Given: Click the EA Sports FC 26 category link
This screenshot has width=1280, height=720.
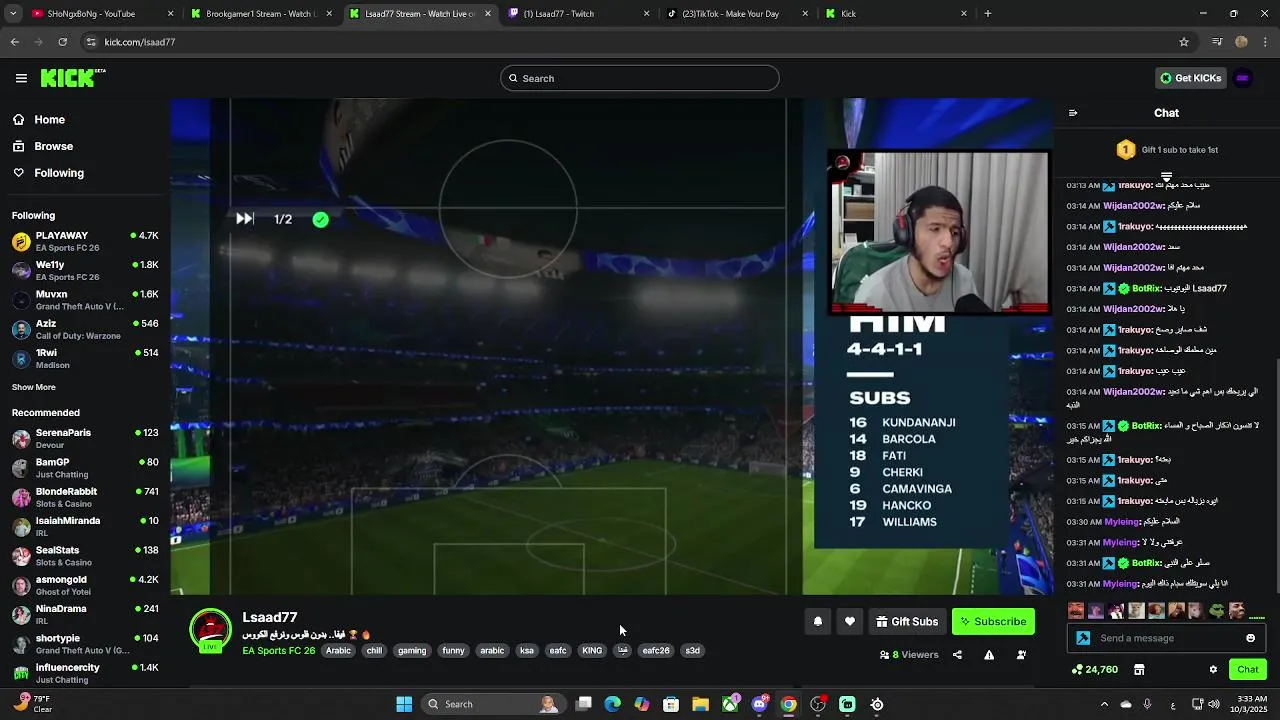Looking at the screenshot, I should [279, 651].
